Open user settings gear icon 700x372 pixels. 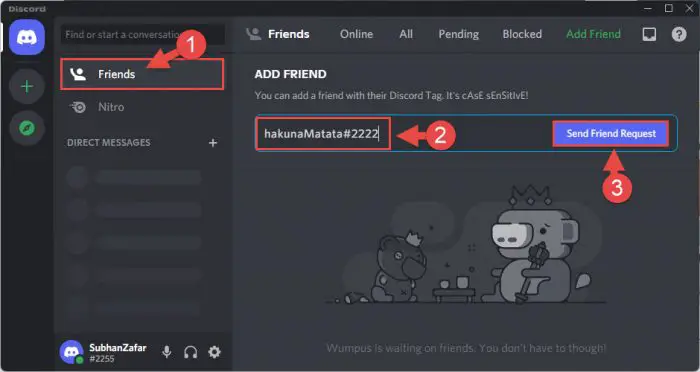214,352
